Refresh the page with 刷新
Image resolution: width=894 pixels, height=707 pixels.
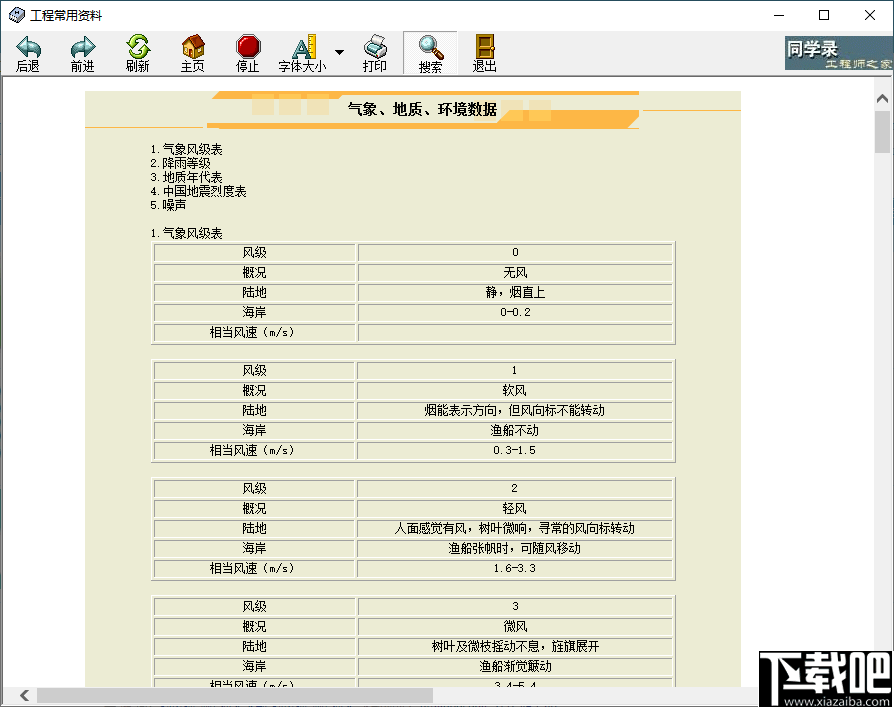137,54
